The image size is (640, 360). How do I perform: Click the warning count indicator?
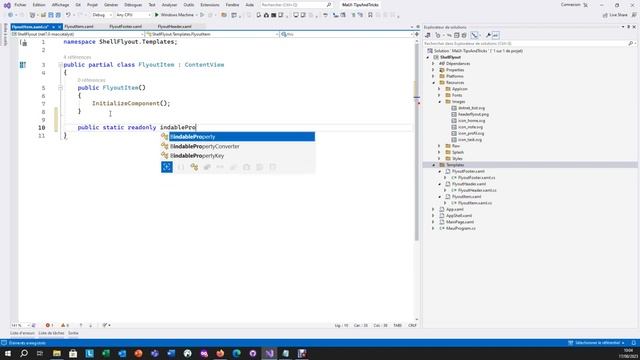(65, 325)
